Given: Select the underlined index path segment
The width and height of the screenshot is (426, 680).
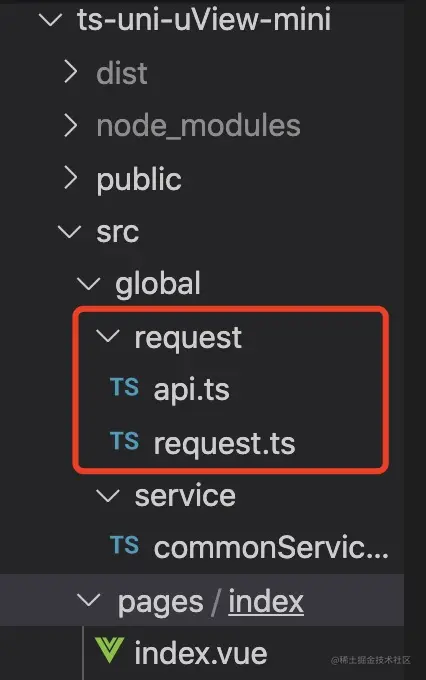Looking at the screenshot, I should [266, 602].
